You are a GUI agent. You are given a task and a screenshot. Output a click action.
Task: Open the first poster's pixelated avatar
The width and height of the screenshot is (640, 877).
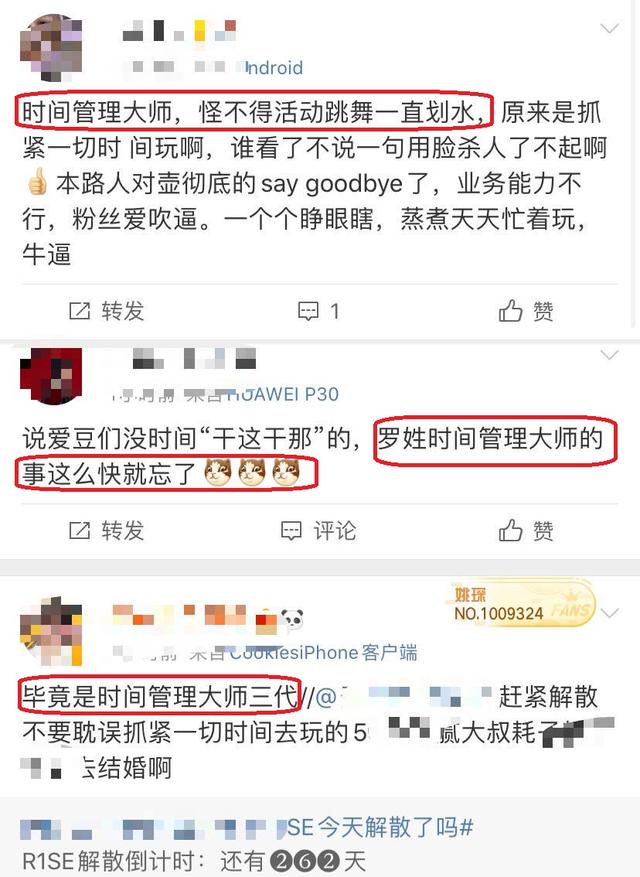coord(51,48)
